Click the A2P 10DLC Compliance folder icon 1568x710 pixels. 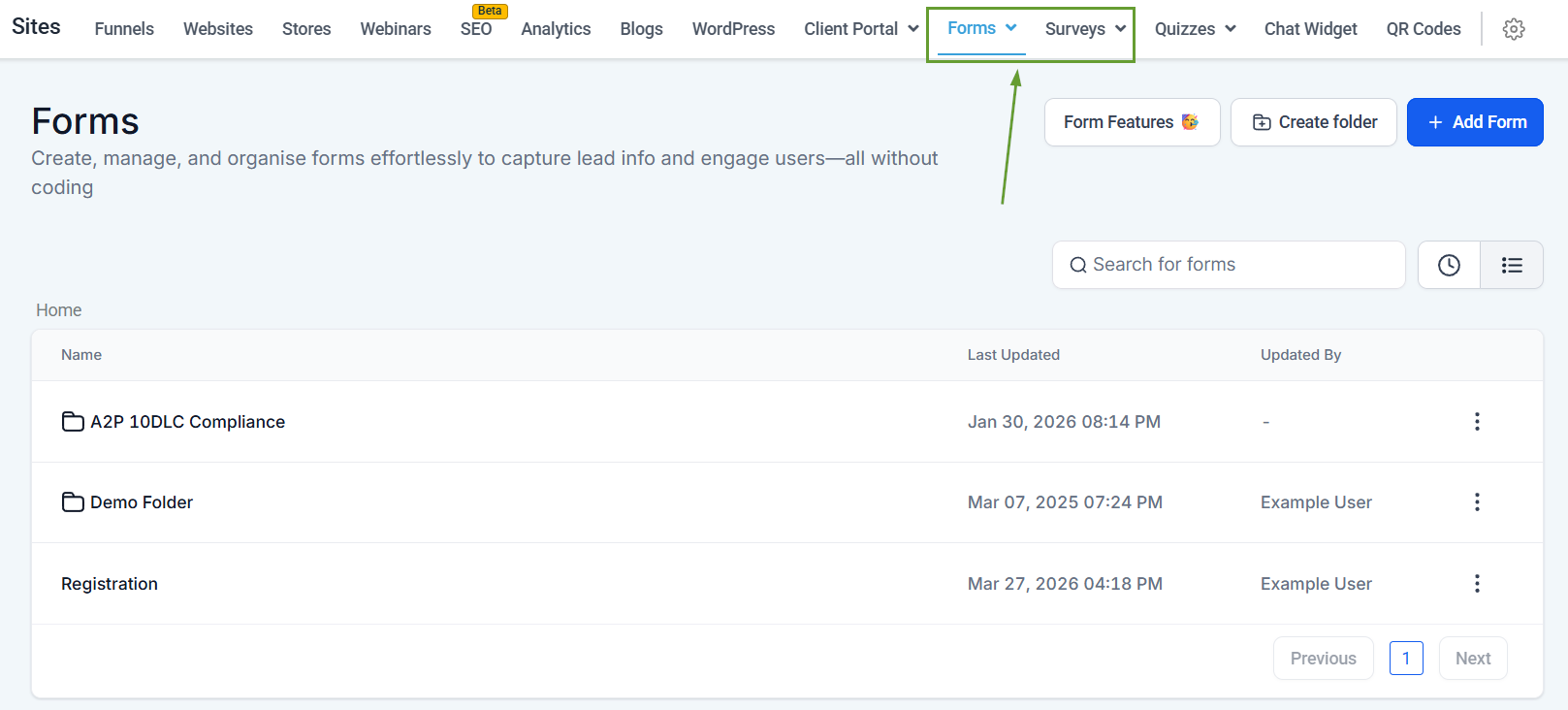point(73,422)
